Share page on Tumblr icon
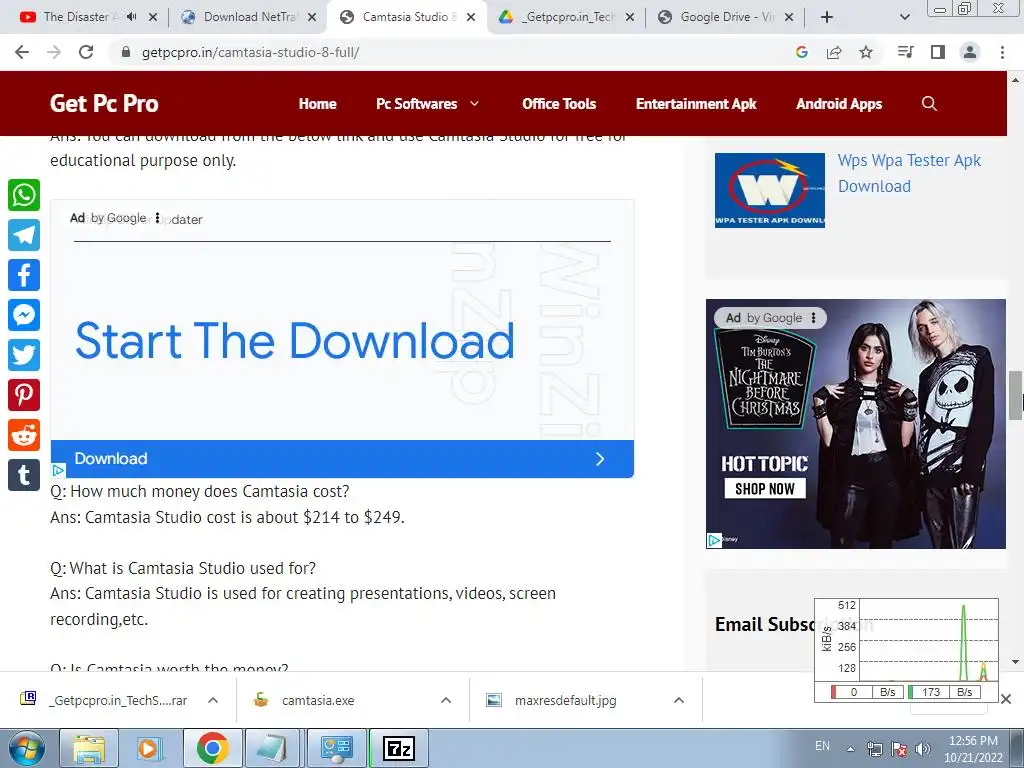Screen dimensions: 1024x768 coord(24,475)
